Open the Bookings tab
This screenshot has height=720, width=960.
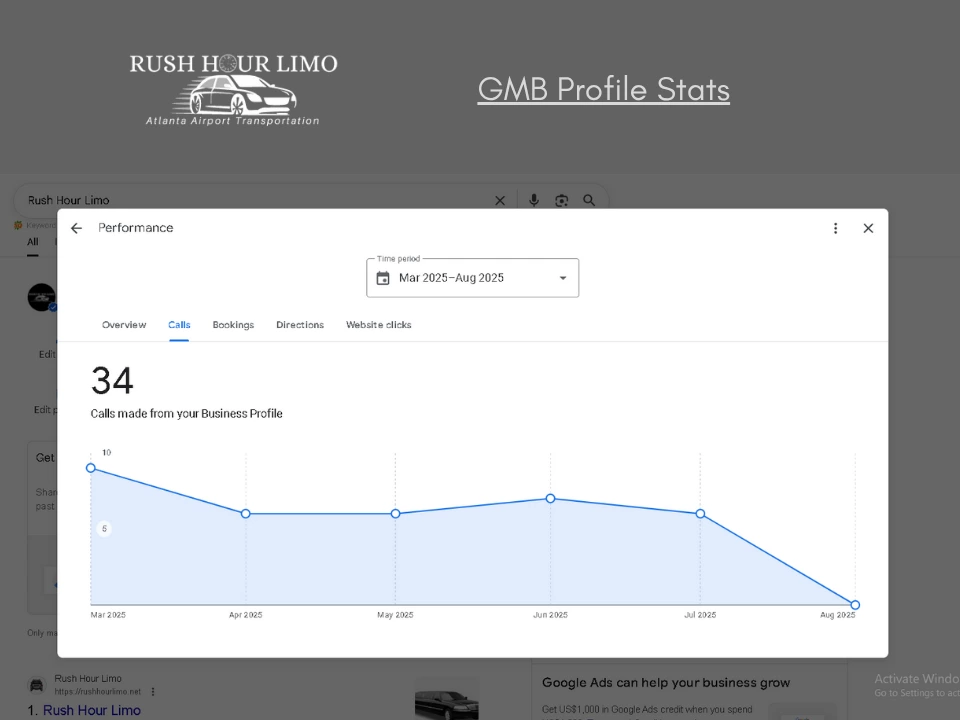point(233,325)
